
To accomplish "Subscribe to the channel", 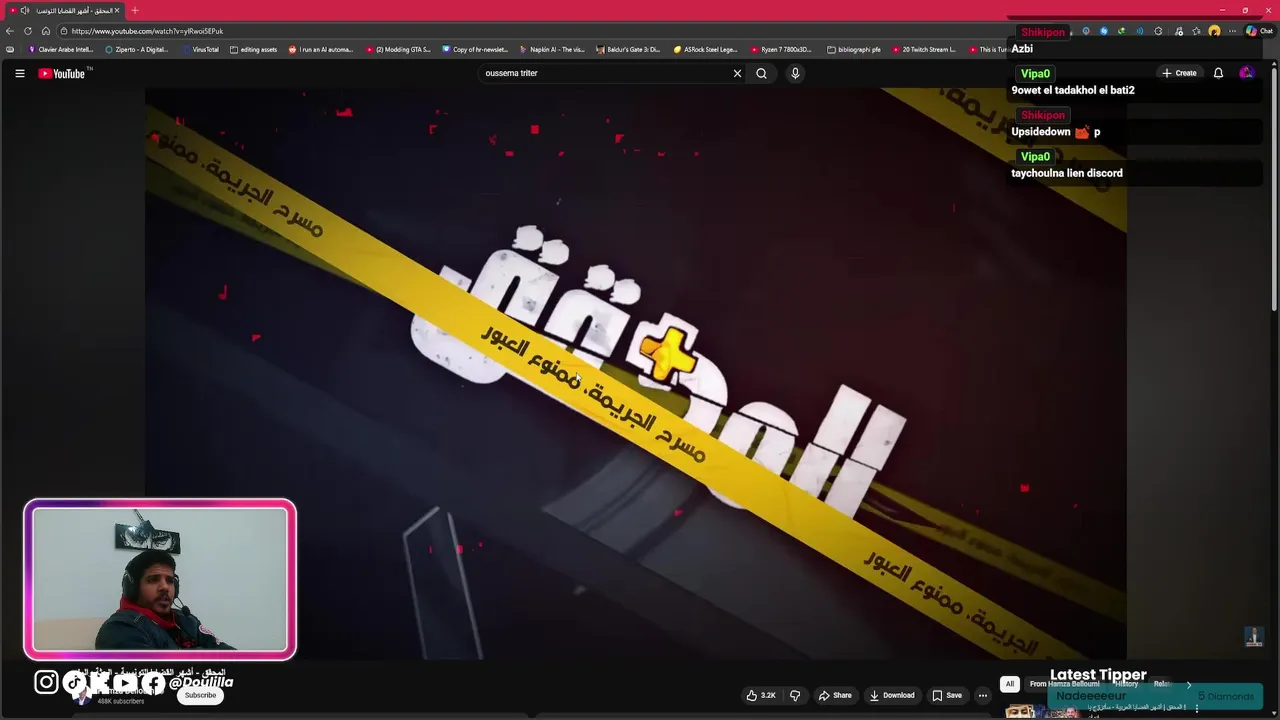I will click(x=200, y=695).
